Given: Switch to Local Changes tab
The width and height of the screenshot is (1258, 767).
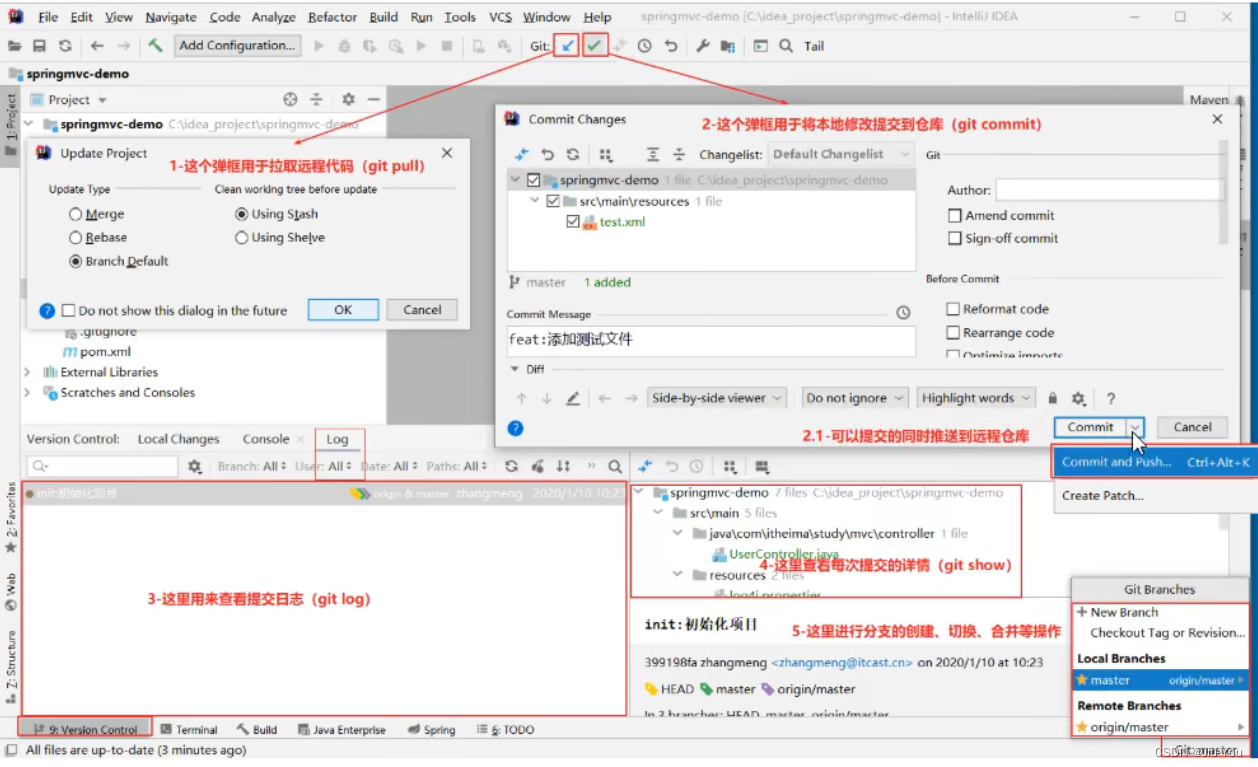Looking at the screenshot, I should click(178, 439).
